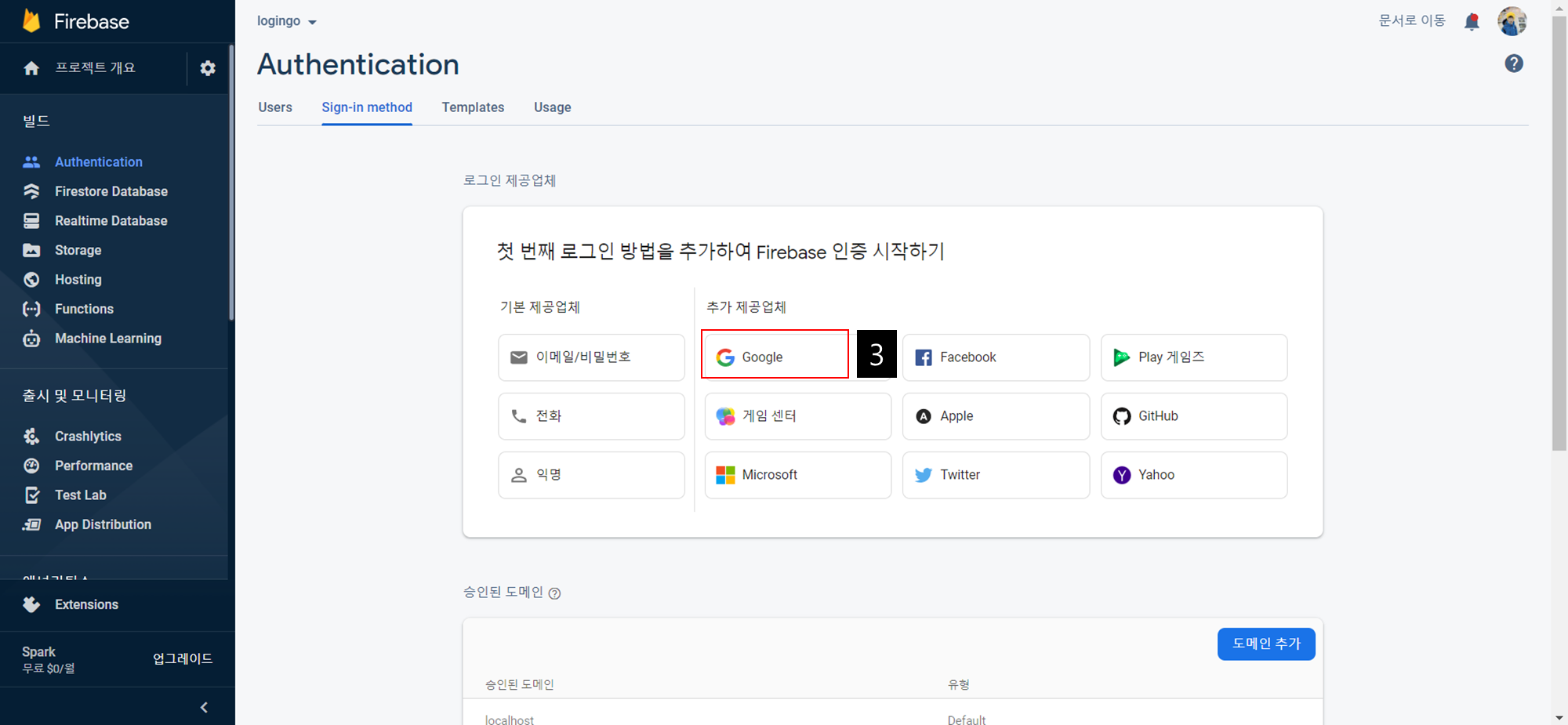
Task: Click the Test Lab checklist icon
Action: click(x=31, y=495)
